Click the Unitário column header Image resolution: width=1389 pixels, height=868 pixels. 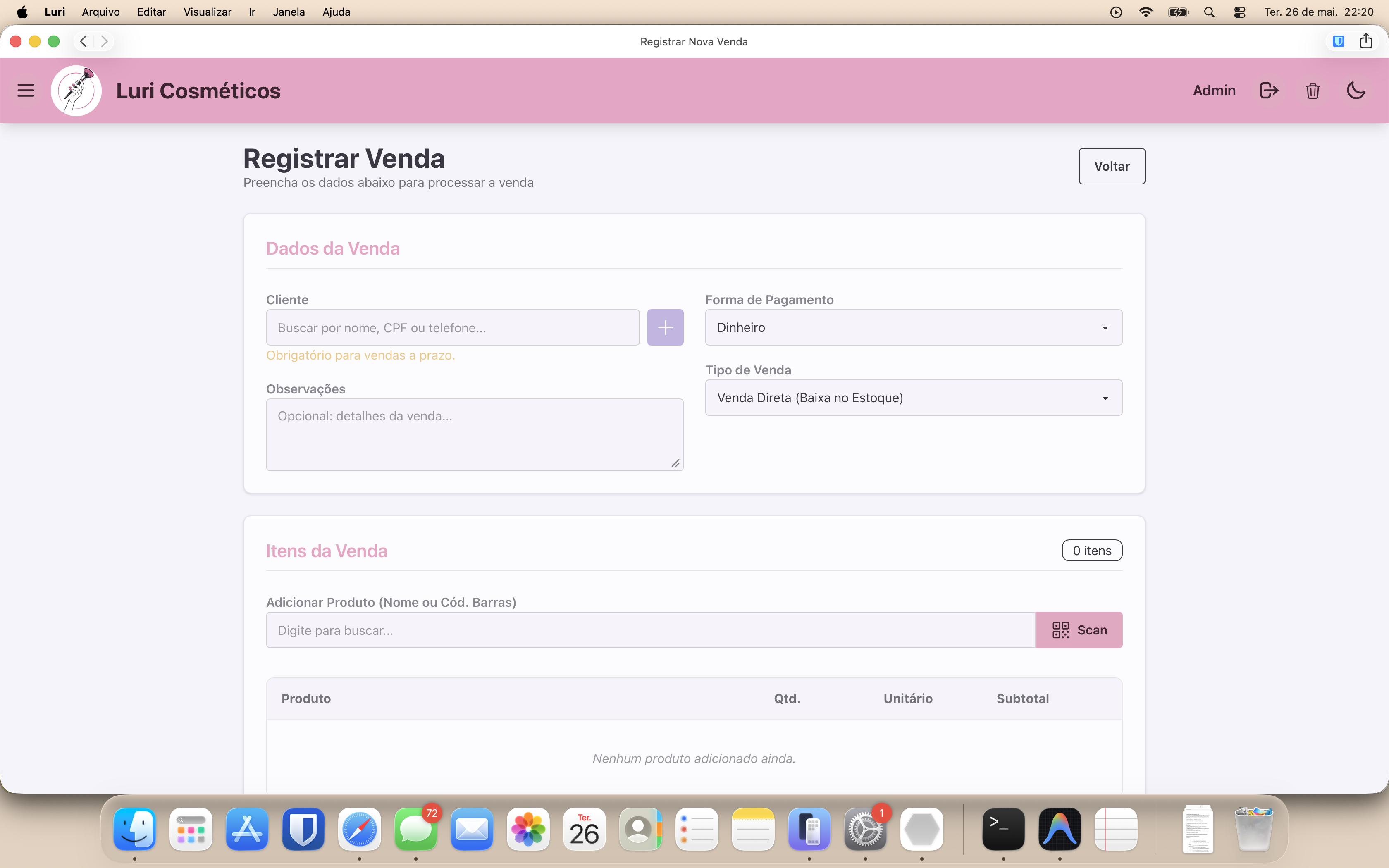907,698
